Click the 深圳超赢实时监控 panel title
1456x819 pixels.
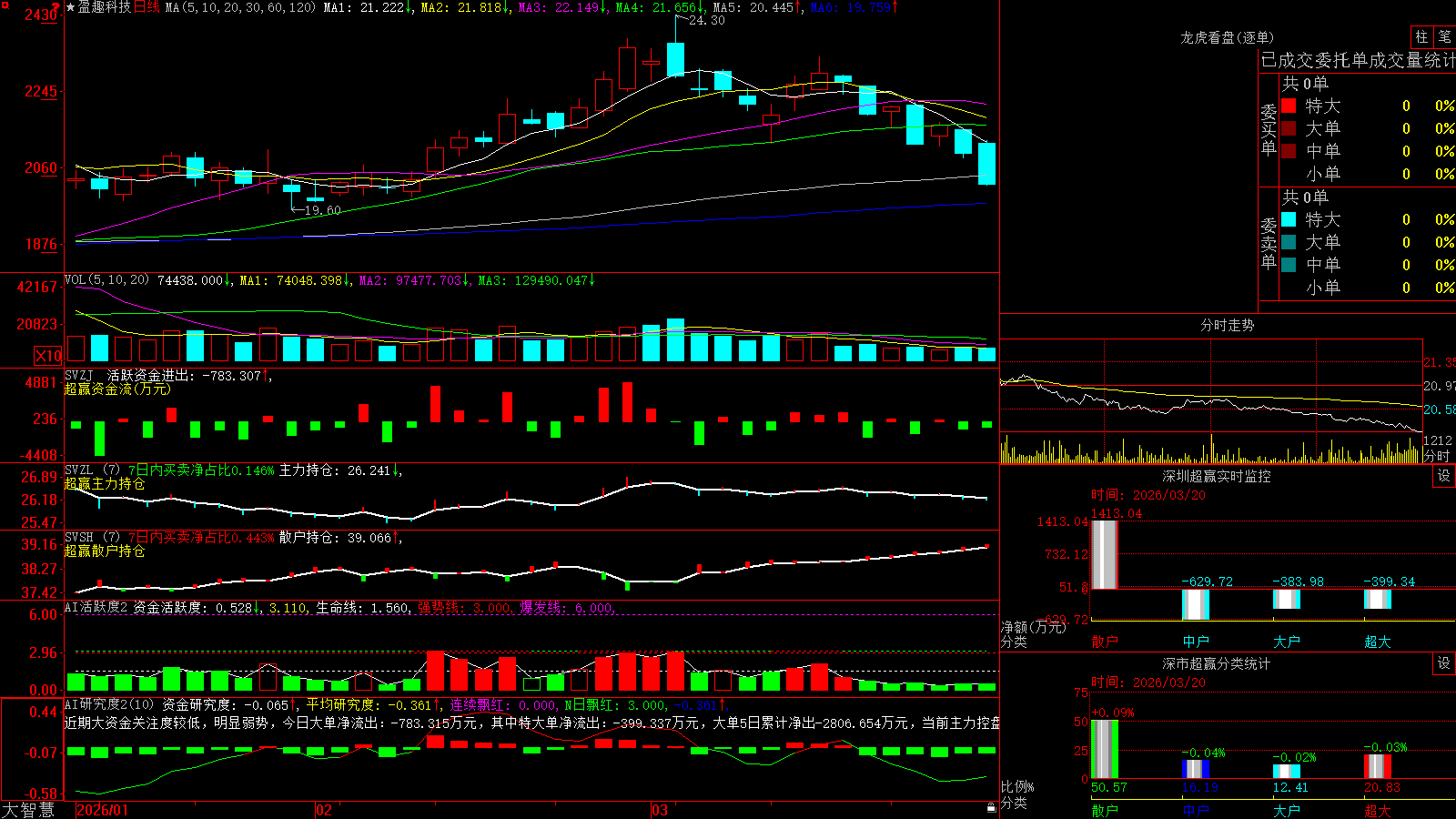1217,476
